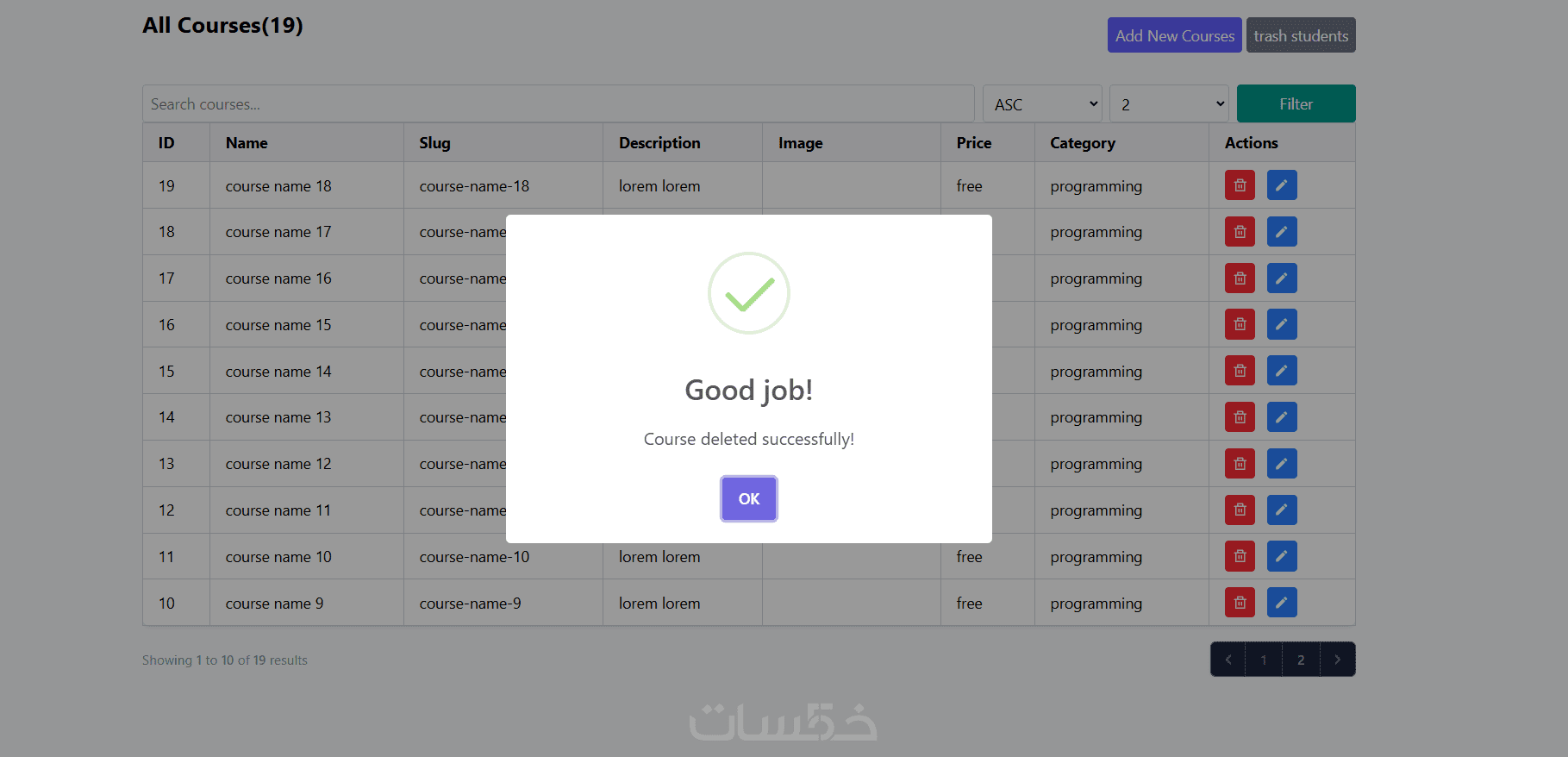Click the Add New Courses button

[1174, 35]
